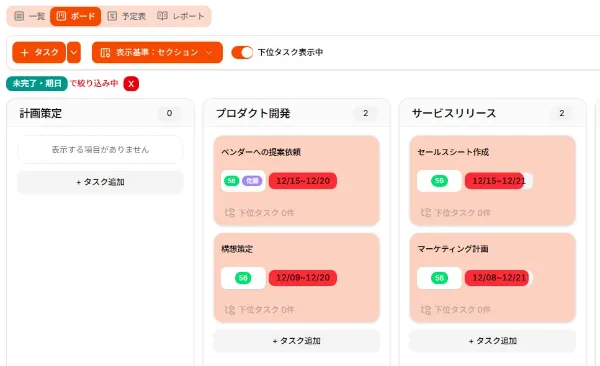
Task: Click the count badge 2 in サービスリリース
Action: click(x=562, y=113)
